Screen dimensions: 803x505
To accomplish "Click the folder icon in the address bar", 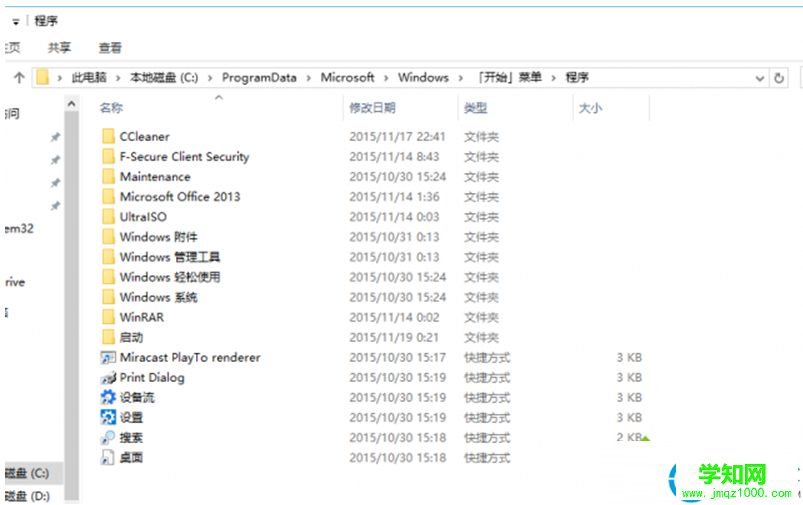I will pyautogui.click(x=43, y=78).
